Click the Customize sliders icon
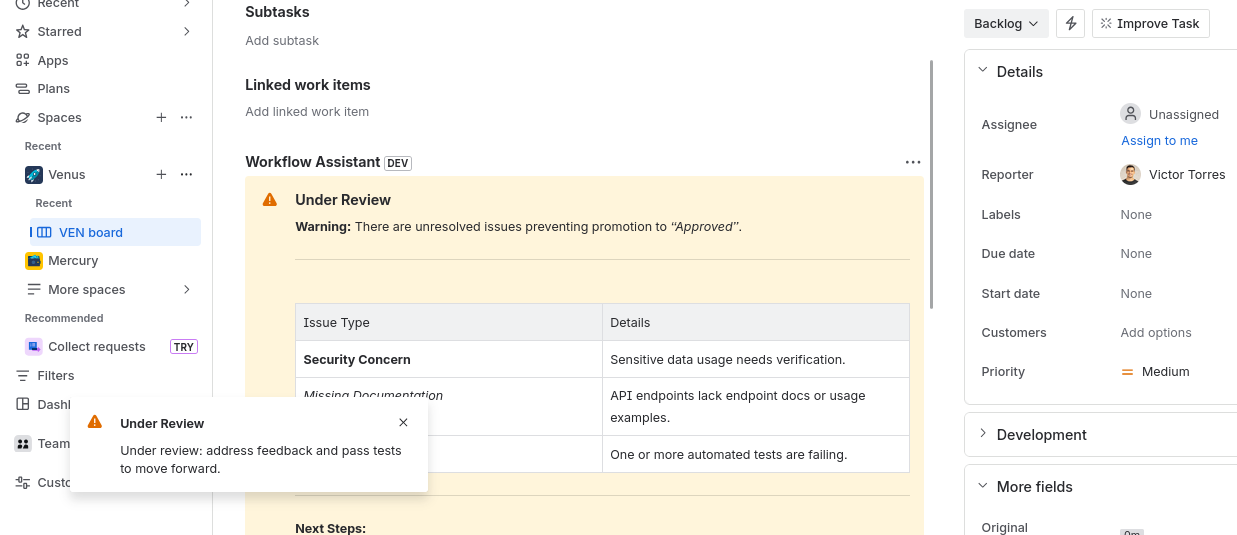The width and height of the screenshot is (1237, 535). [23, 483]
